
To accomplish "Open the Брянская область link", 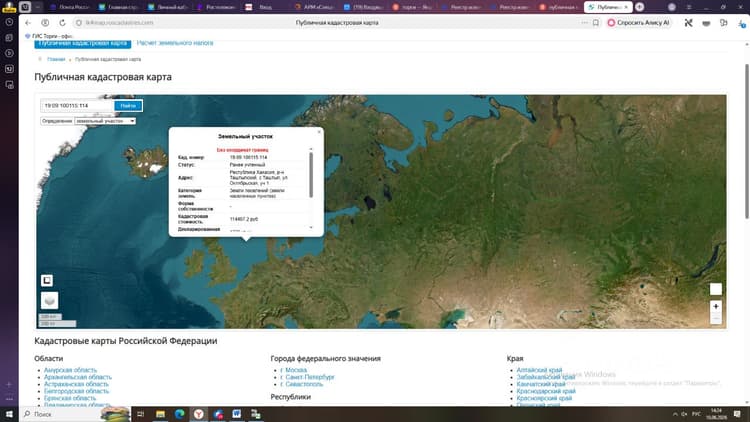I will [x=70, y=398].
